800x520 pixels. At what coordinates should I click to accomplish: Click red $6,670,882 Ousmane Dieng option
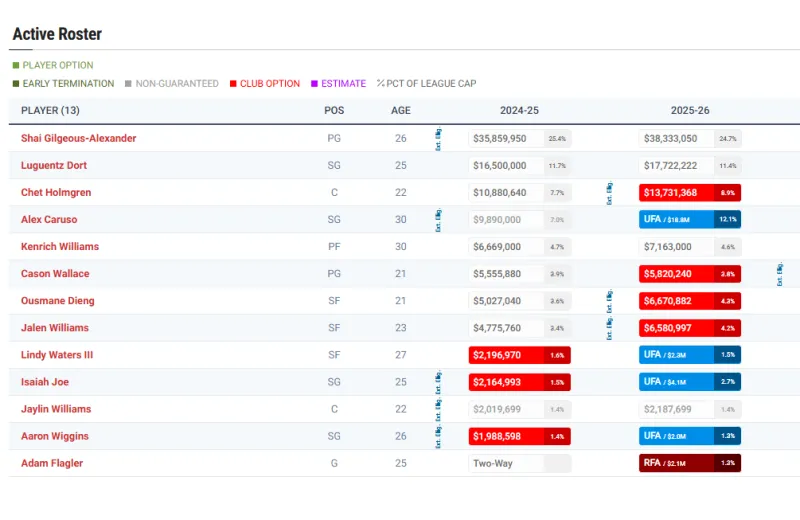tap(690, 301)
